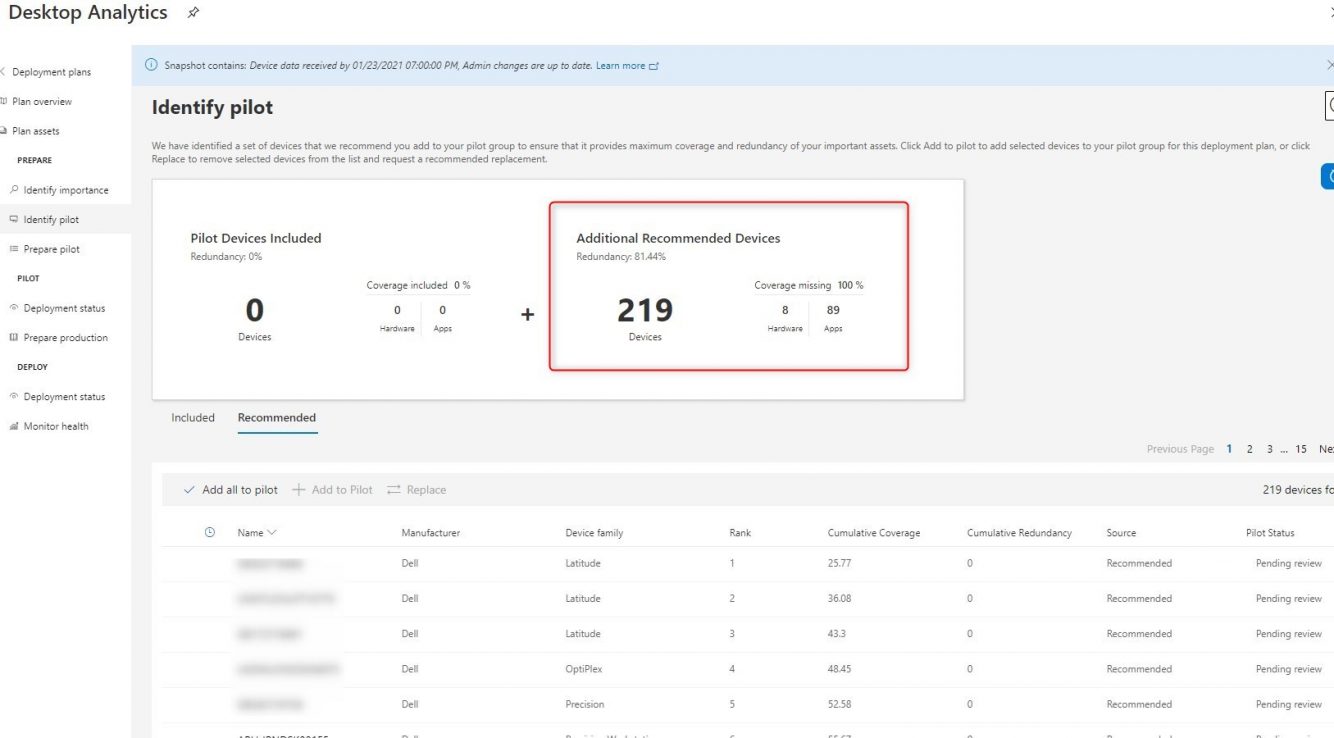Expand the Plan assets section
Screen dimensions: 1334x738
pyautogui.click(x=6, y=130)
